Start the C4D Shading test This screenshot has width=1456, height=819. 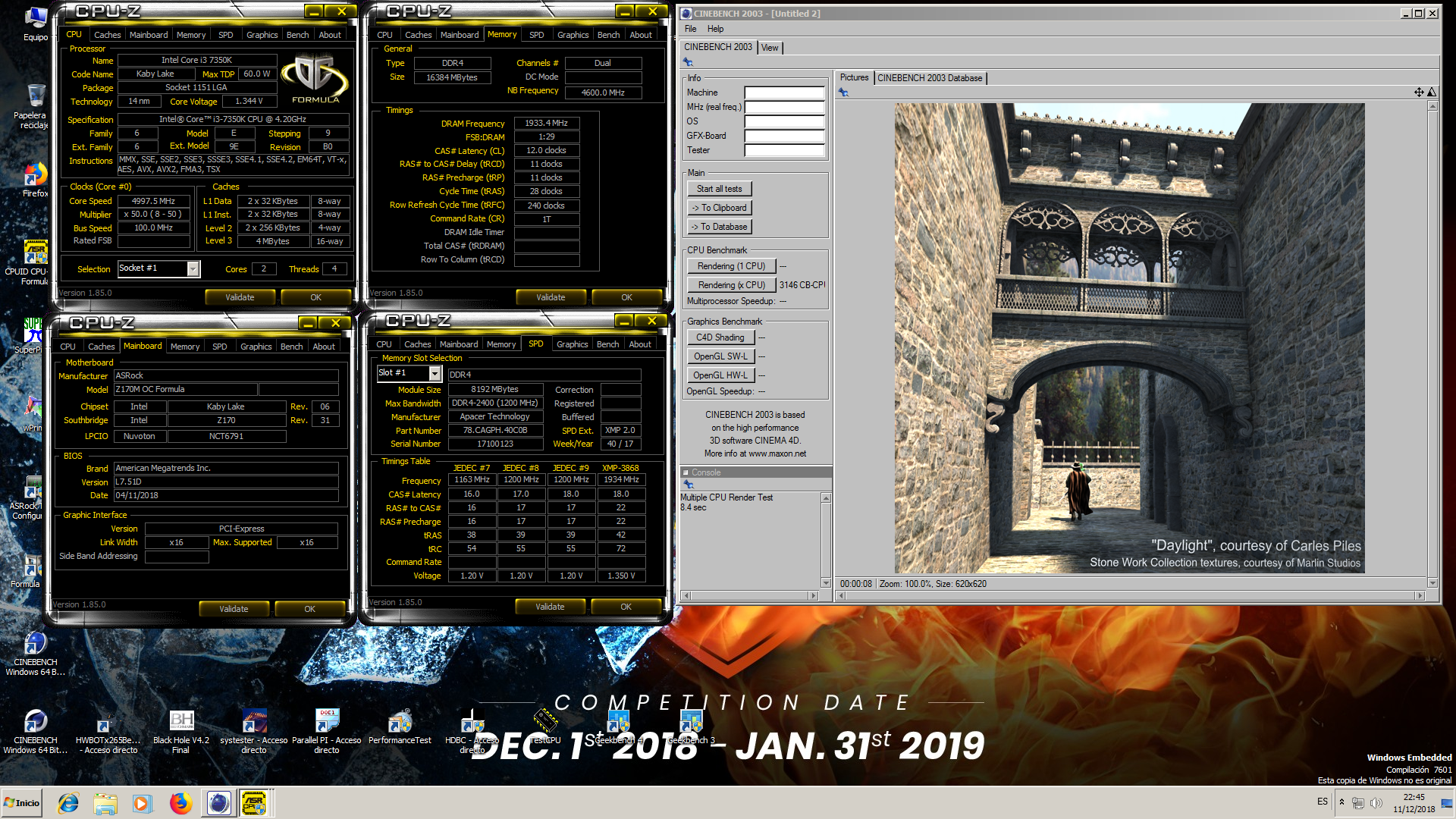click(720, 337)
